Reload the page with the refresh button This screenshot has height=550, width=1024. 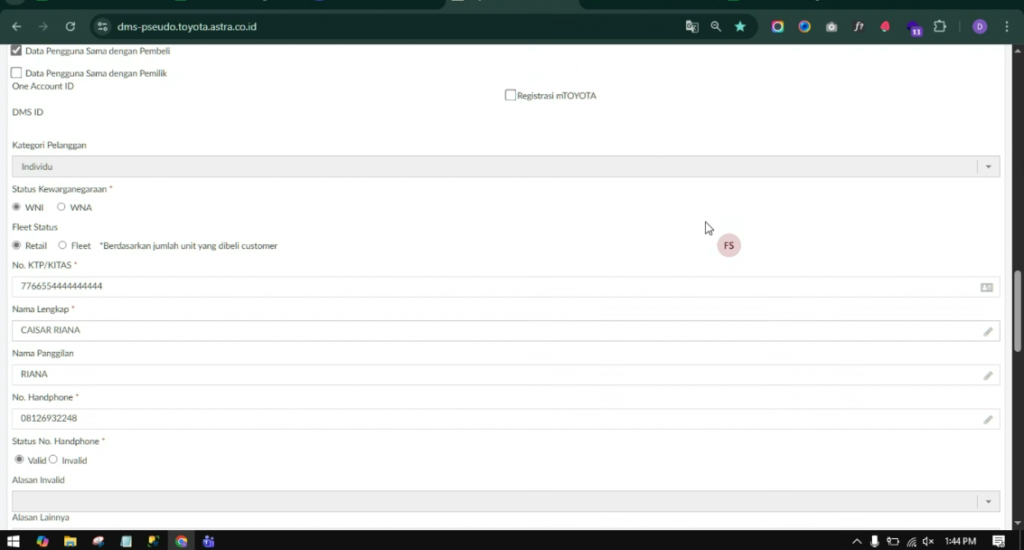pos(70,27)
